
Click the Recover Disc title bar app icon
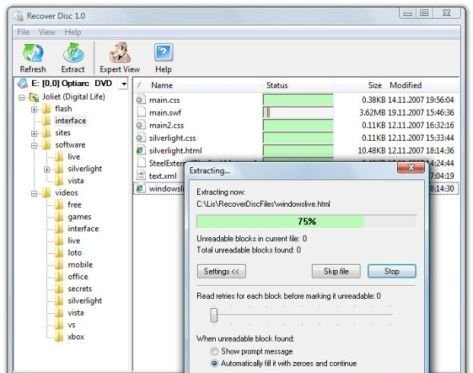[x=19, y=16]
